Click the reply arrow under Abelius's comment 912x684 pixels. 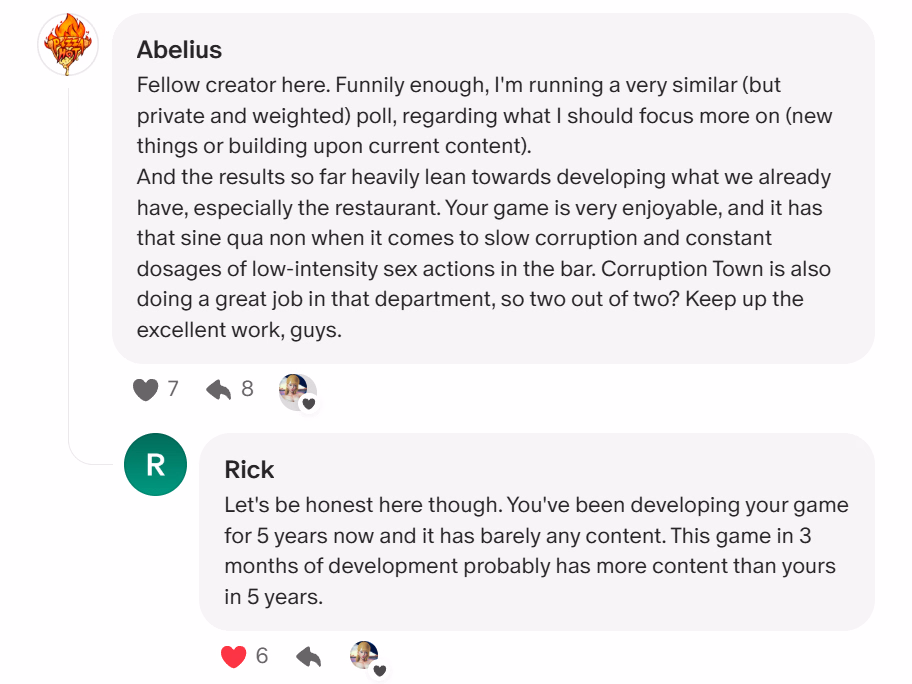pos(218,389)
